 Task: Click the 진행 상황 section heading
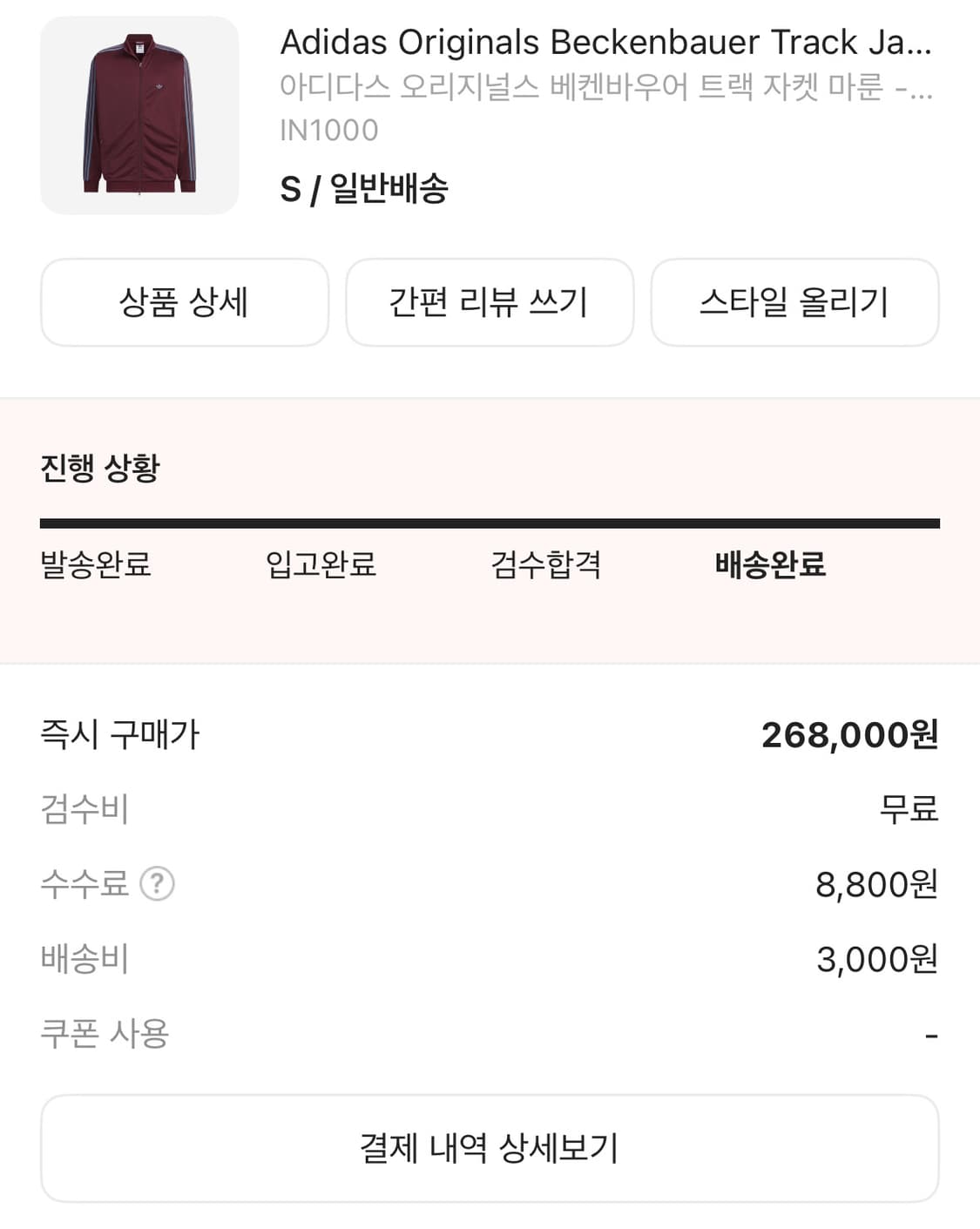pos(100,468)
